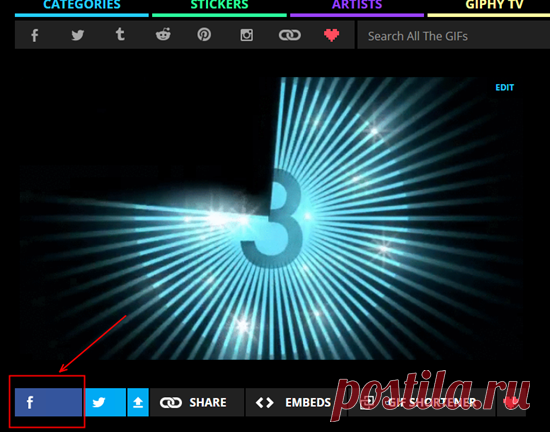Click the chain link icon in the top bar
550x432 pixels.
tap(290, 35)
